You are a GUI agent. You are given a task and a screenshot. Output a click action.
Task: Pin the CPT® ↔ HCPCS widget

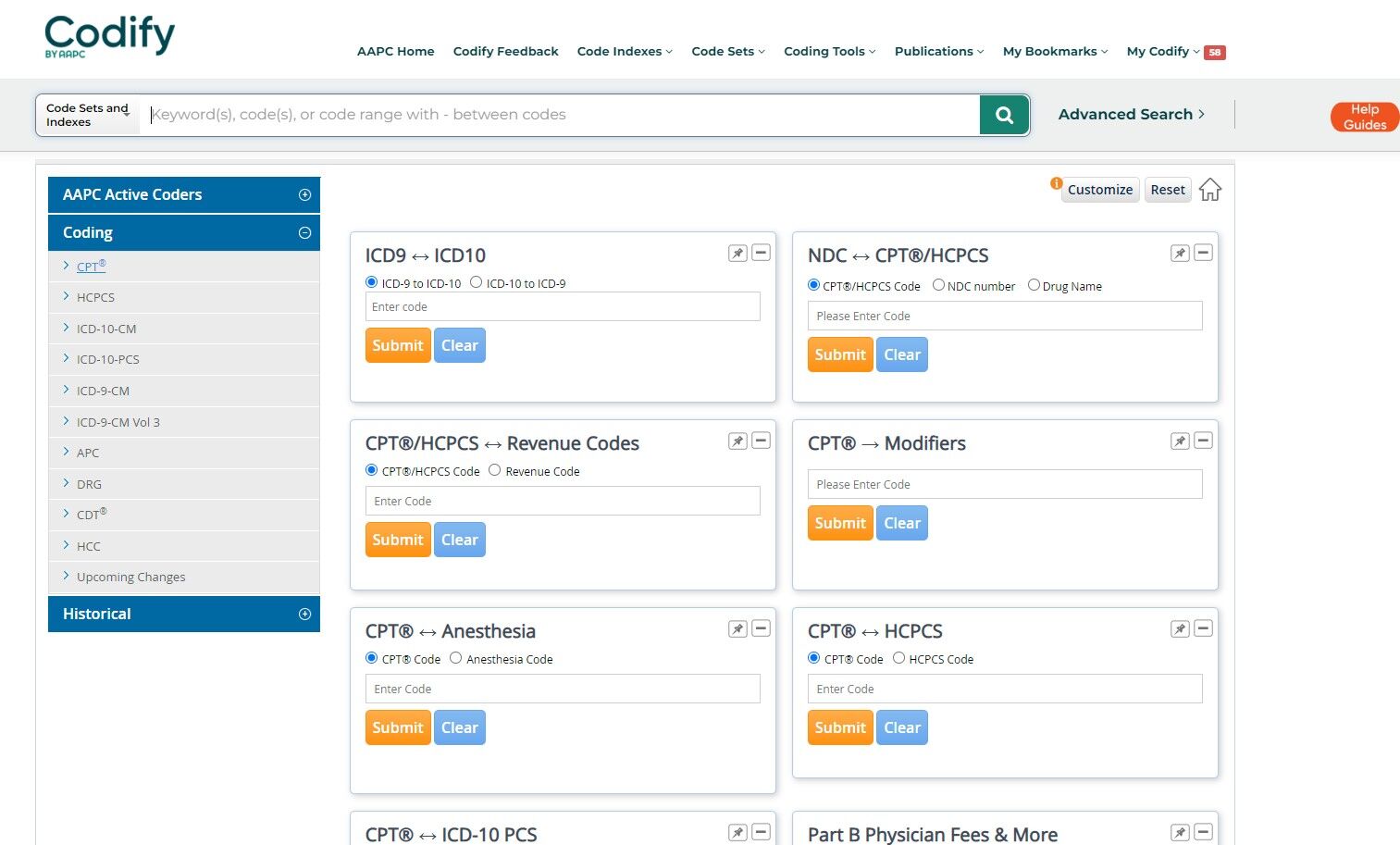[x=1180, y=628]
